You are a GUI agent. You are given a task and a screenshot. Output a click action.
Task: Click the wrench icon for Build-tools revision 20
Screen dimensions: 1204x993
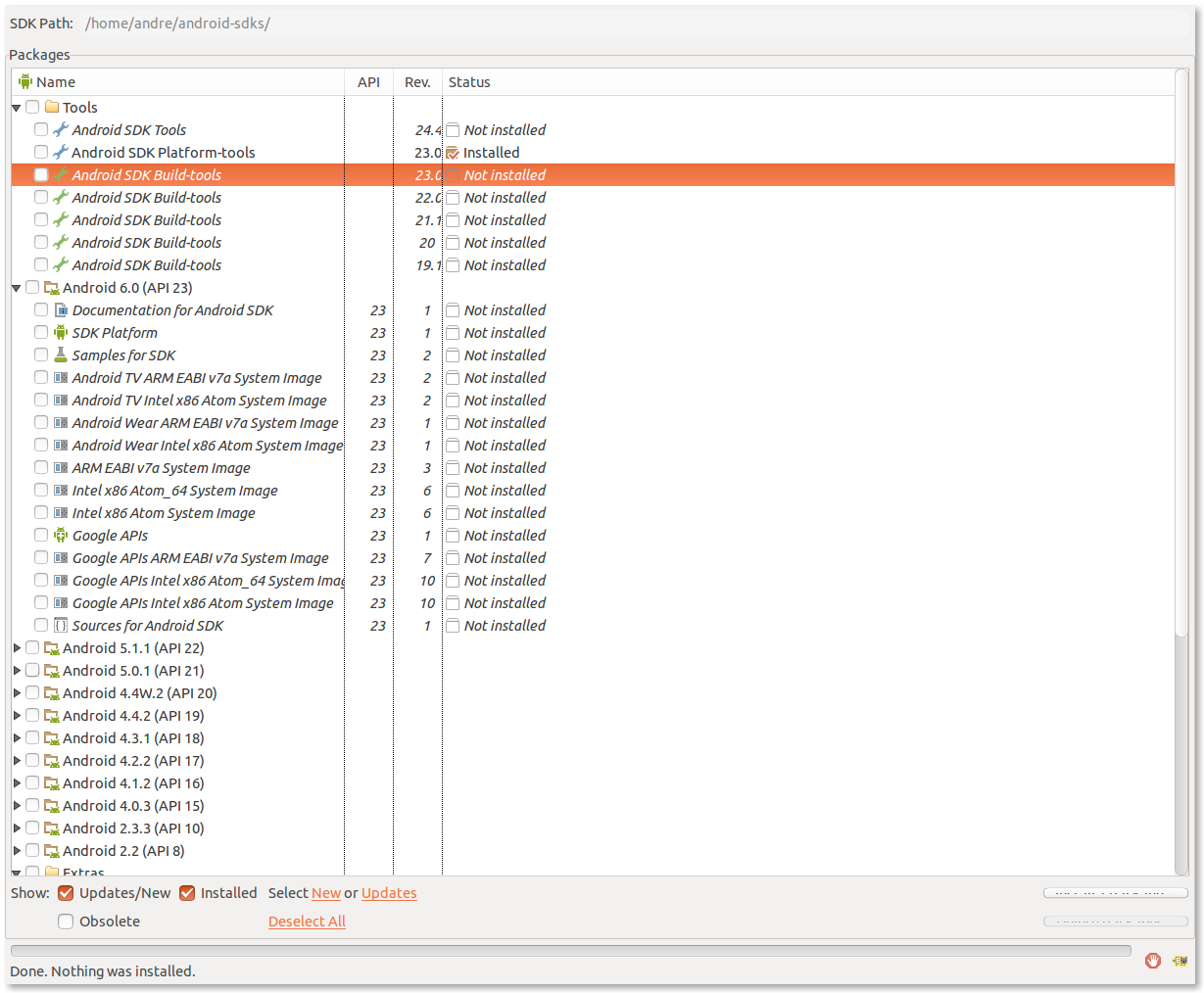(61, 242)
